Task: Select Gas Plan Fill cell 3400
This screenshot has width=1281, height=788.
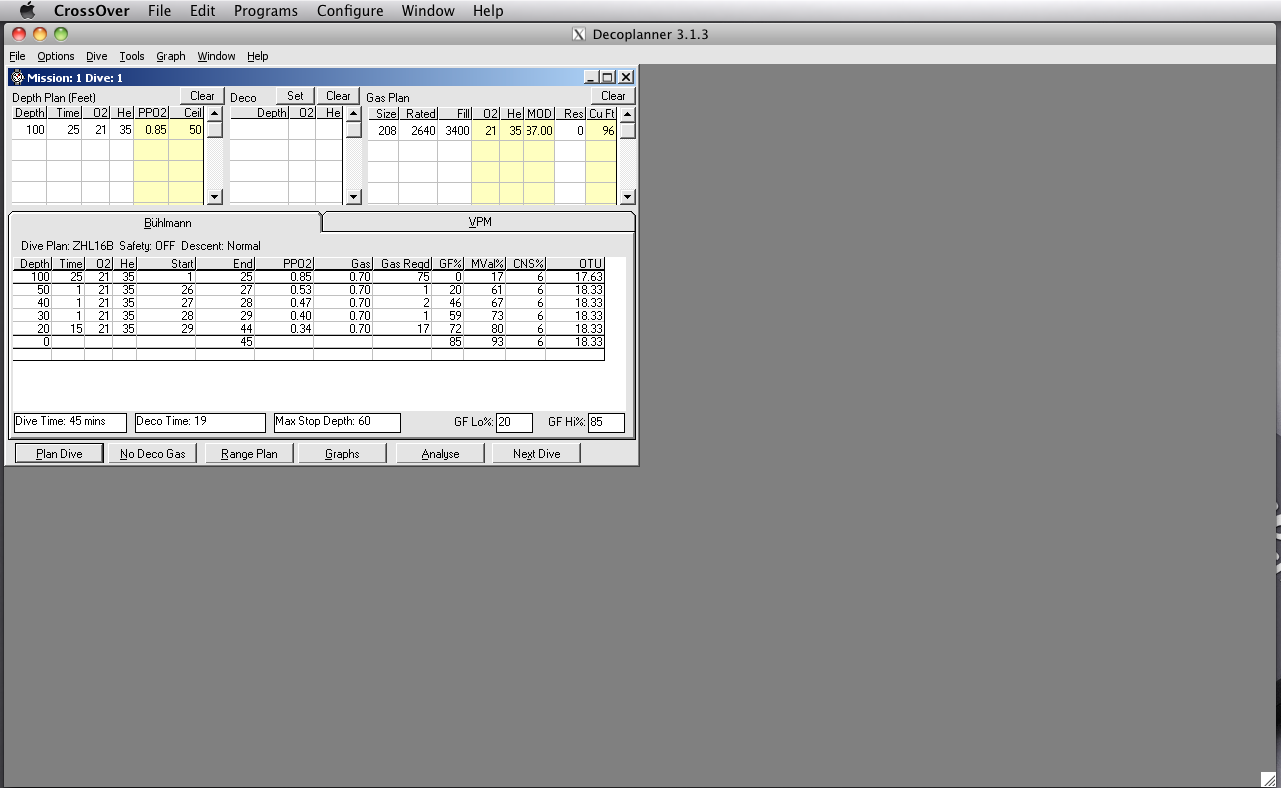Action: pyautogui.click(x=454, y=130)
